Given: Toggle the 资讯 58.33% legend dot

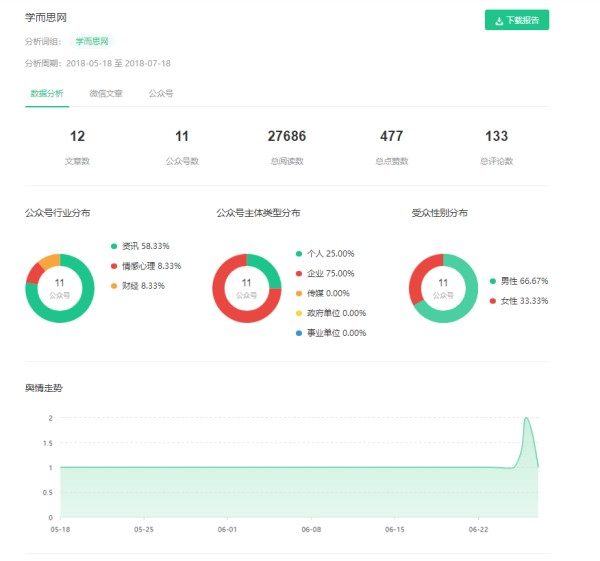Looking at the screenshot, I should click(x=114, y=246).
